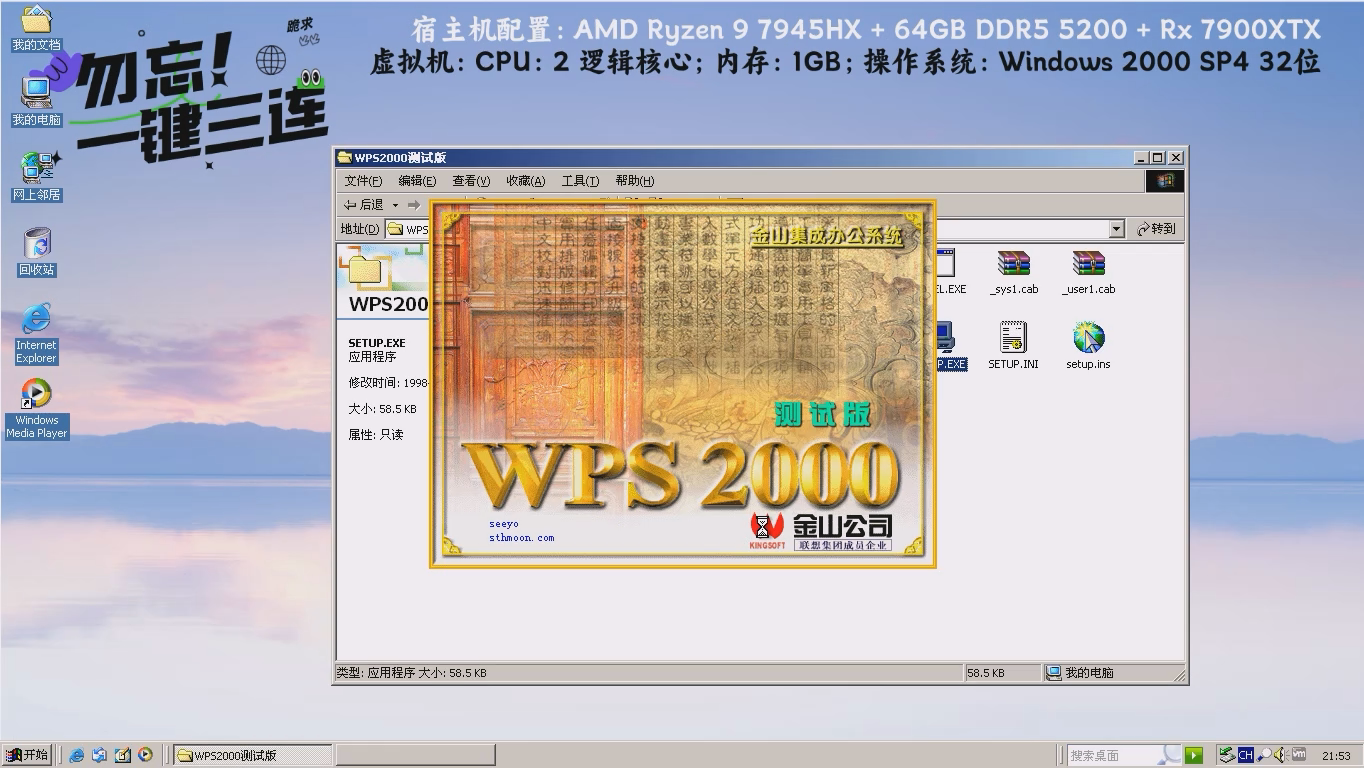Open the volume speaker tray icon
The width and height of the screenshot is (1364, 768).
click(1281, 755)
